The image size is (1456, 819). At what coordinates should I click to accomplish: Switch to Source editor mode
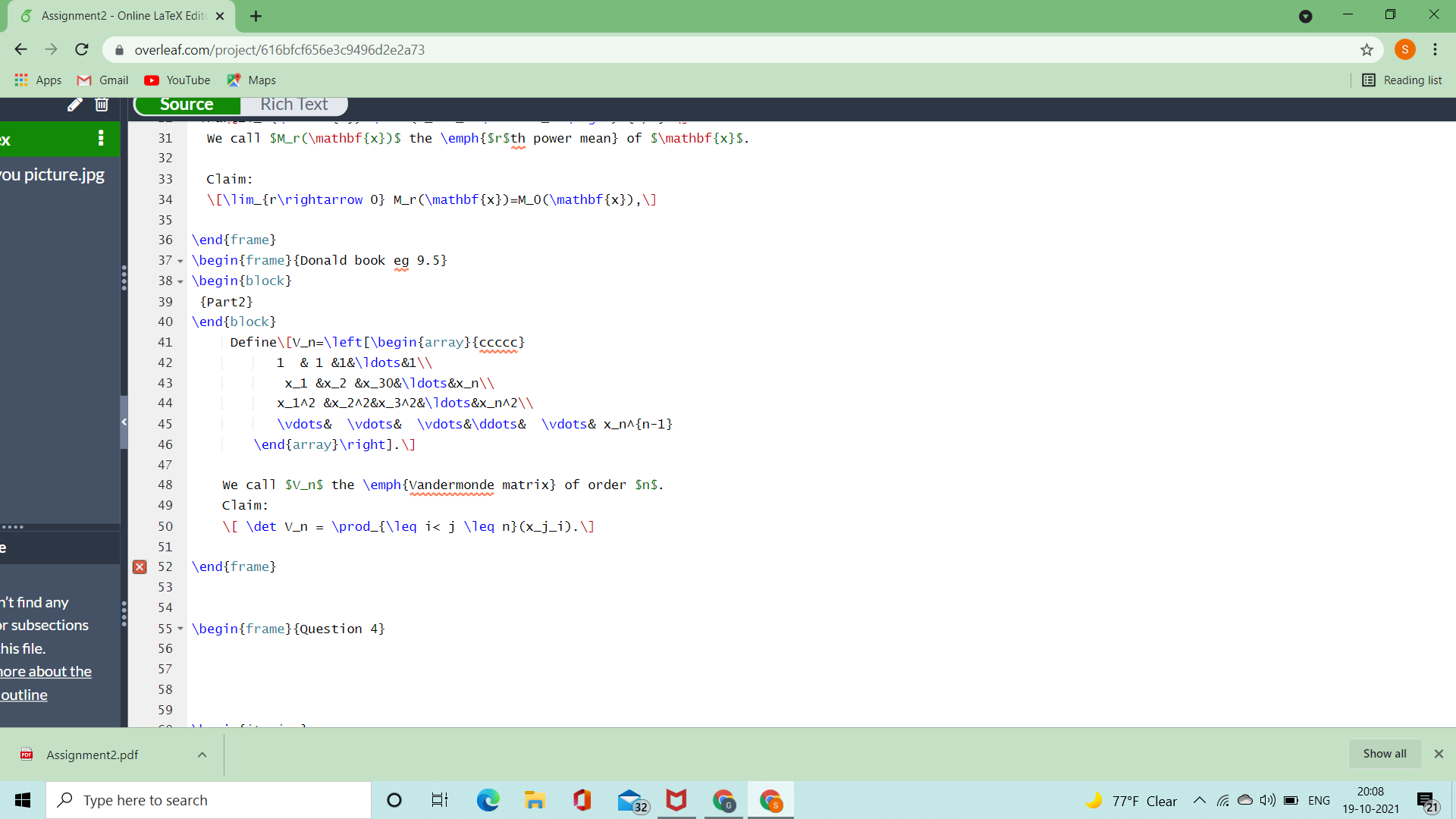coord(187,105)
